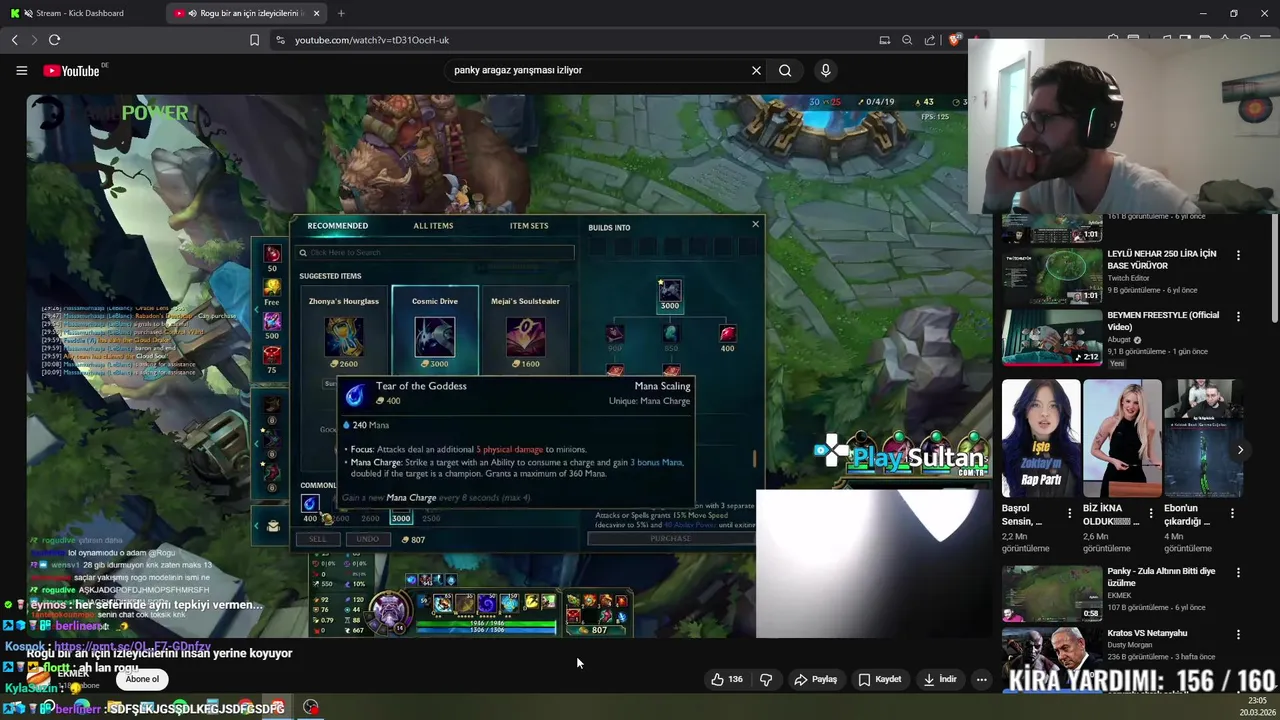This screenshot has height=720, width=1280.
Task: Pick the Tear of the Goddess common item
Action: coord(310,504)
